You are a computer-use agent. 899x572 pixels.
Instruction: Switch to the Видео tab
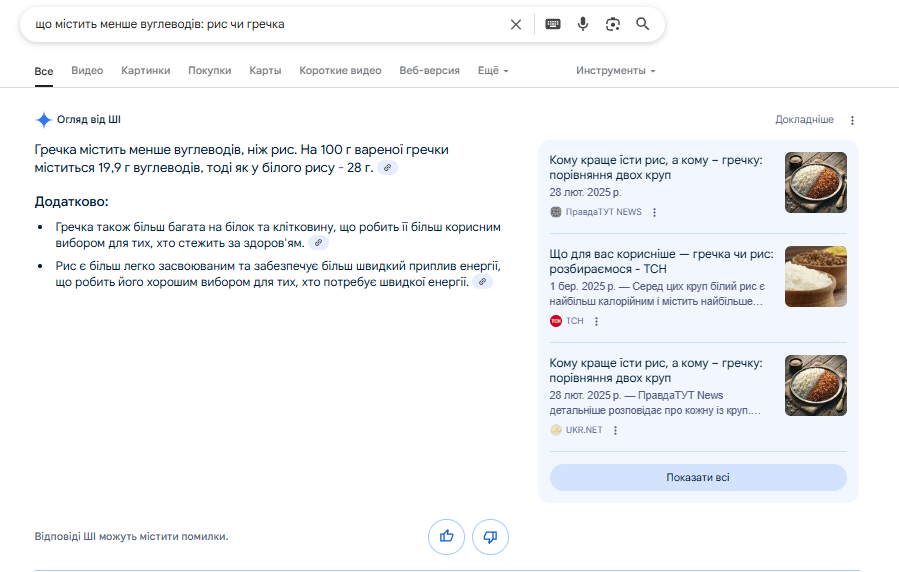click(87, 70)
